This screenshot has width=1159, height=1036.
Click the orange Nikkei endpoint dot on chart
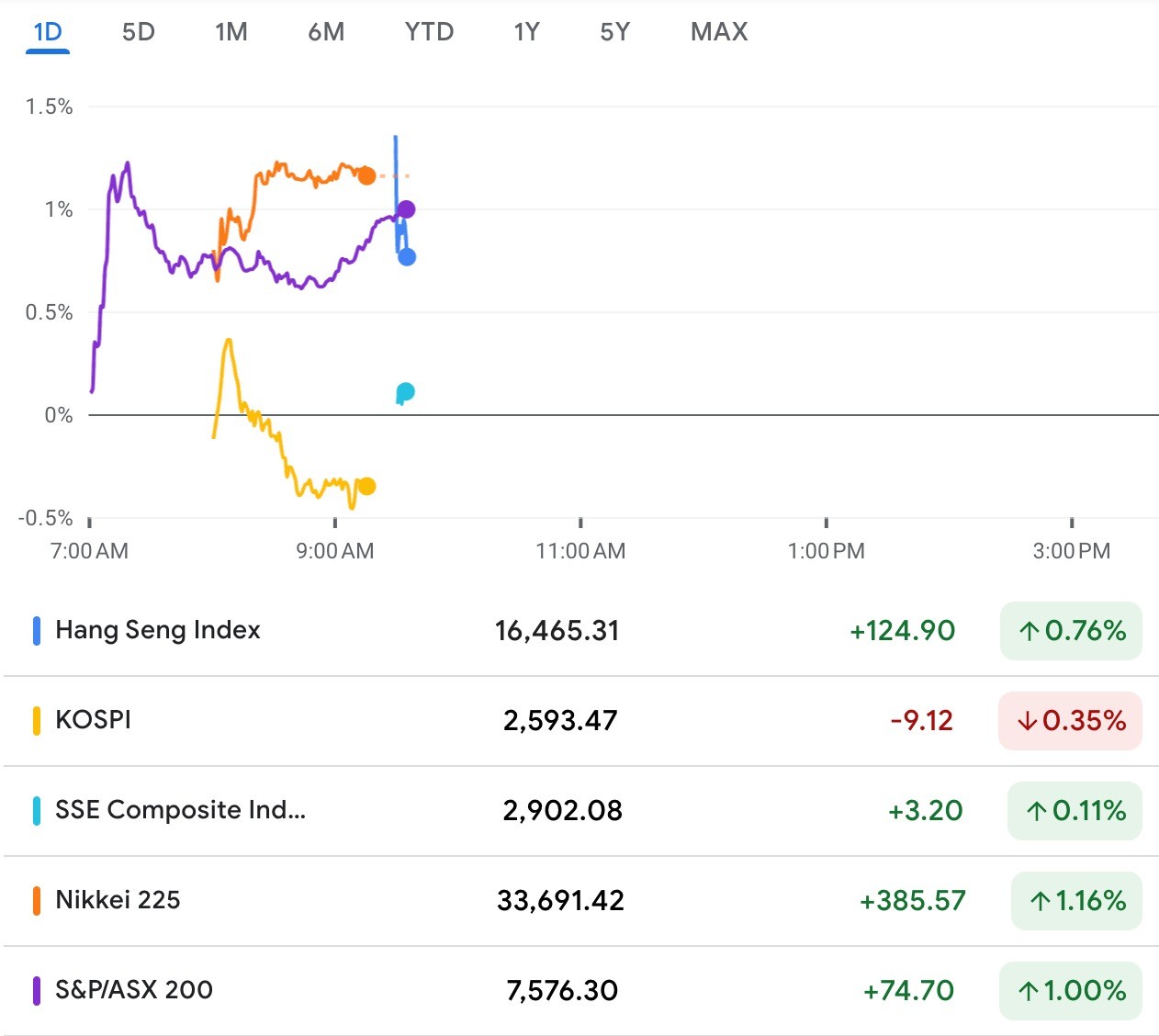coord(366,175)
